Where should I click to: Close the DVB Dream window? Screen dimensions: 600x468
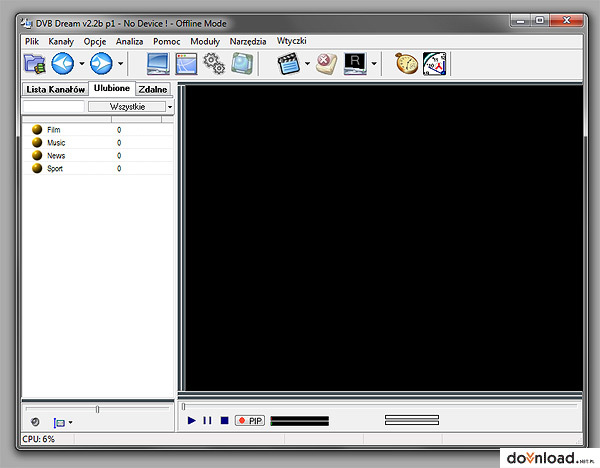pos(567,20)
